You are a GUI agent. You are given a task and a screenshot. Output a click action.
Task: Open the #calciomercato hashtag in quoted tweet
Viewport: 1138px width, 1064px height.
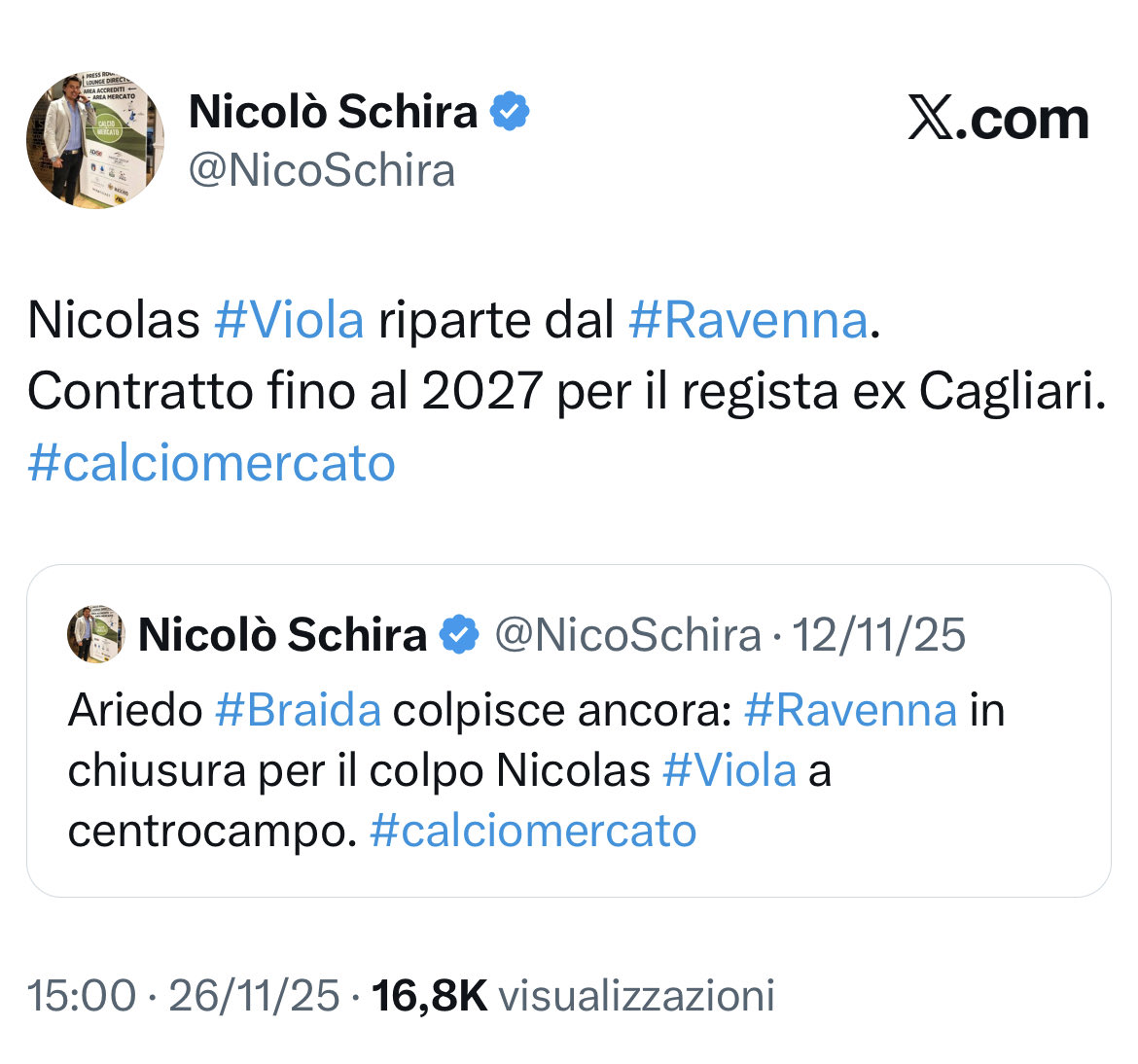(533, 831)
